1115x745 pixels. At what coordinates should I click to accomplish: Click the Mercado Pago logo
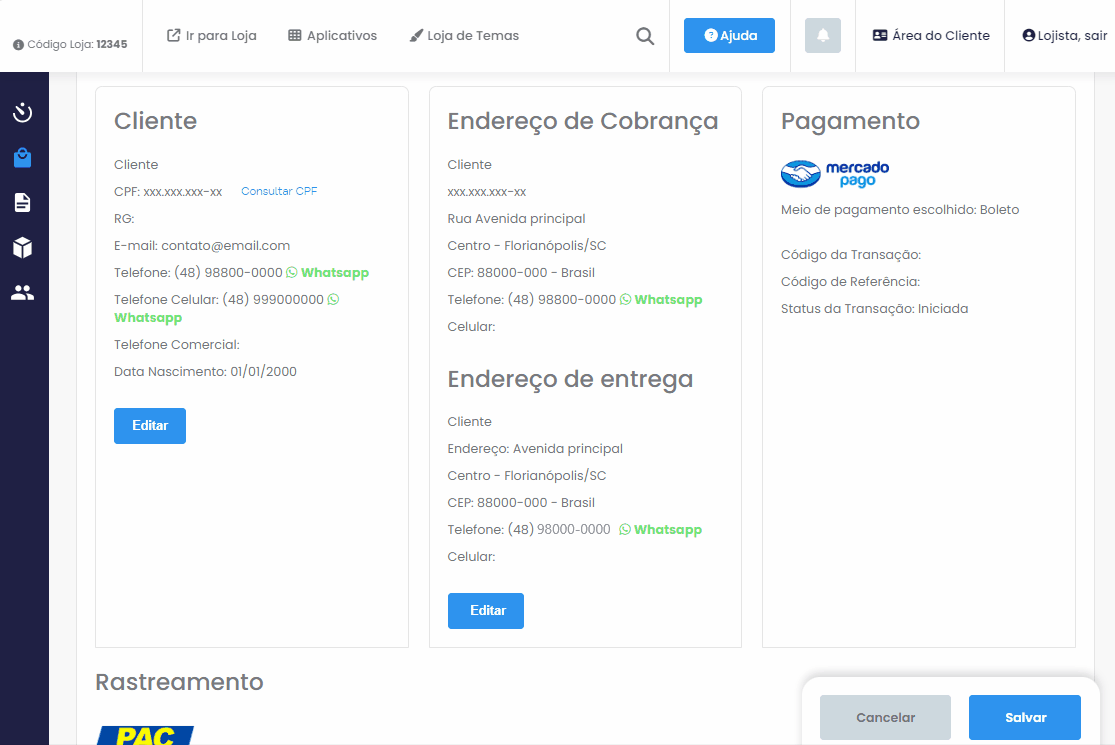click(835, 173)
